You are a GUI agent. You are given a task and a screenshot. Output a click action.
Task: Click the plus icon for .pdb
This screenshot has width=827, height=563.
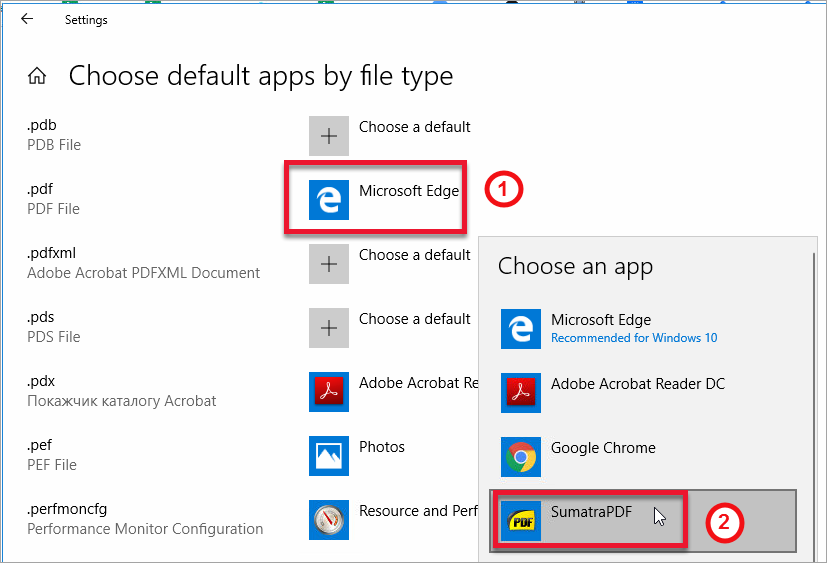click(329, 135)
